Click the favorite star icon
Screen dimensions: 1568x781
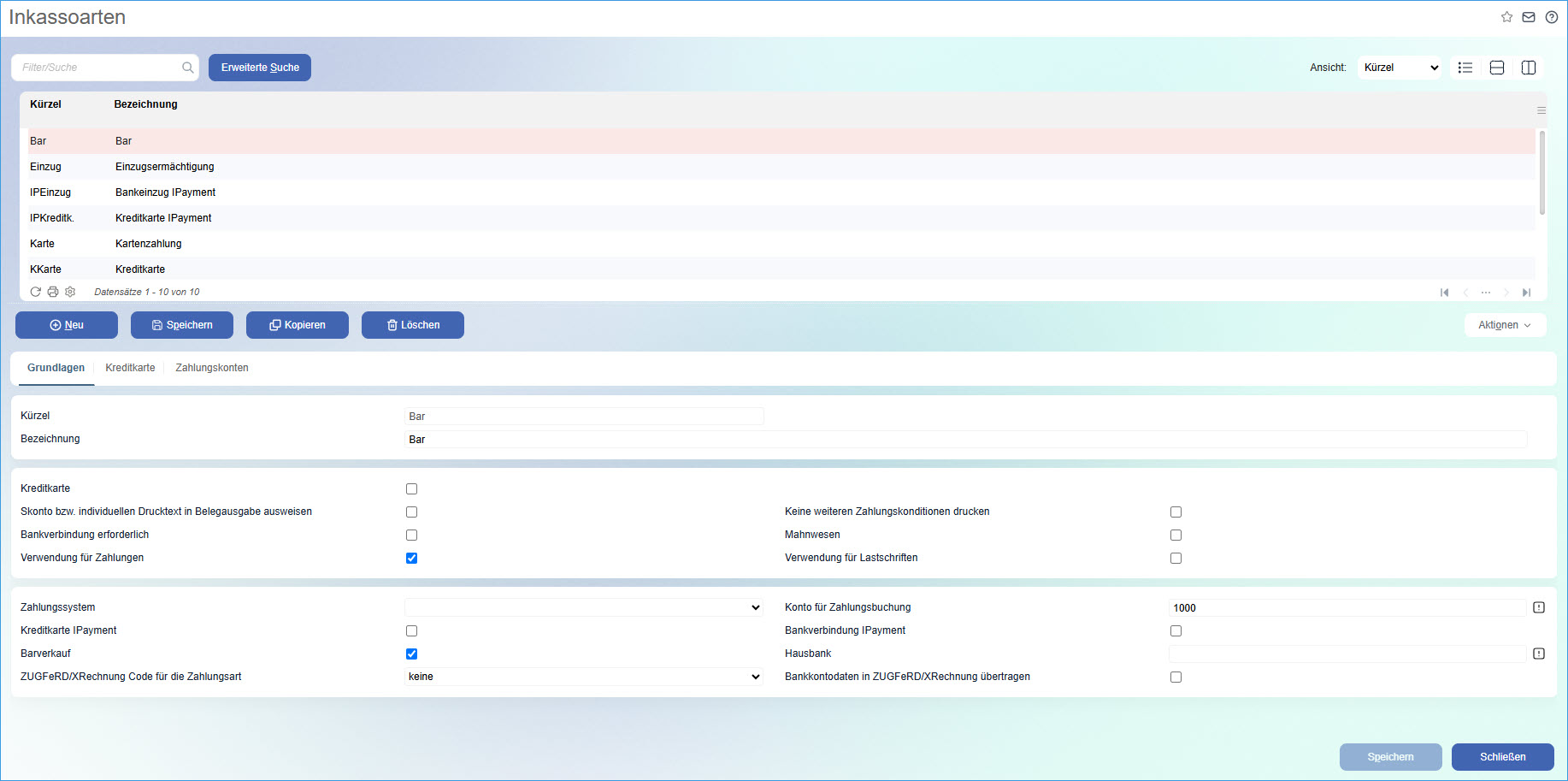pos(1506,17)
